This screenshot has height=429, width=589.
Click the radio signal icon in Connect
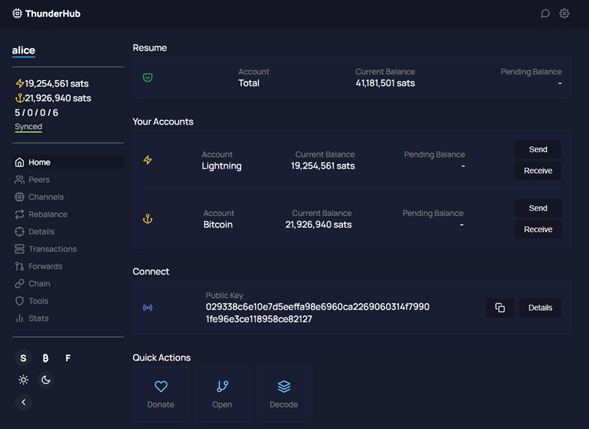[148, 308]
